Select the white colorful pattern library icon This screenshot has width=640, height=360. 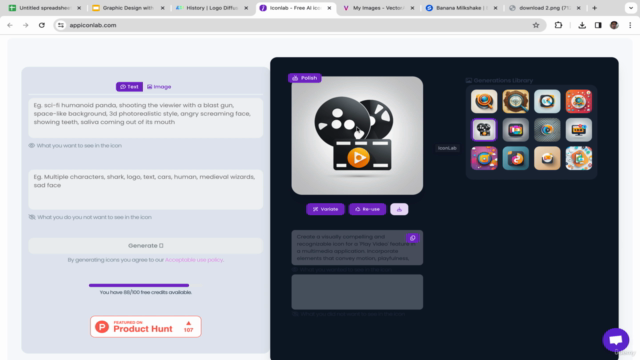579,158
